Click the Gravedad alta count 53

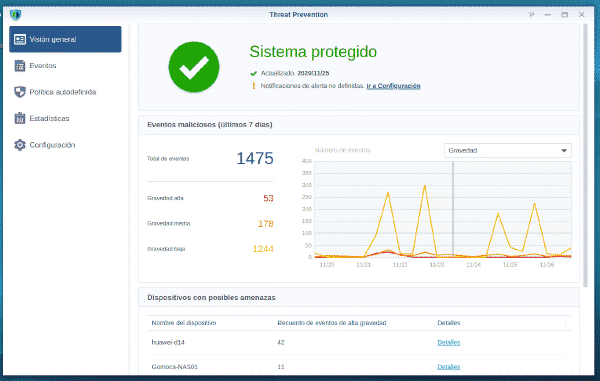(268, 198)
